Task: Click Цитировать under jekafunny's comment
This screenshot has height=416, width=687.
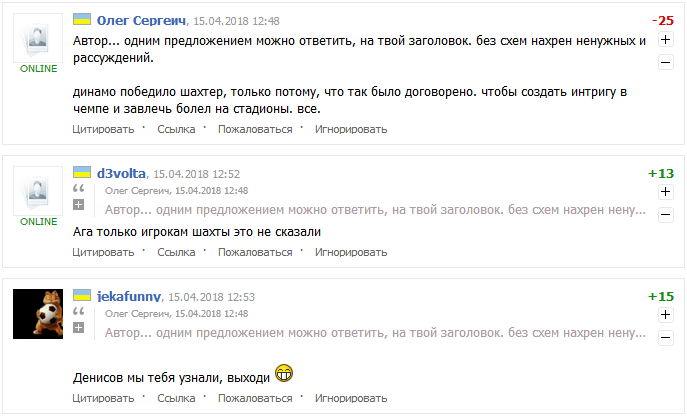Action: click(x=104, y=398)
